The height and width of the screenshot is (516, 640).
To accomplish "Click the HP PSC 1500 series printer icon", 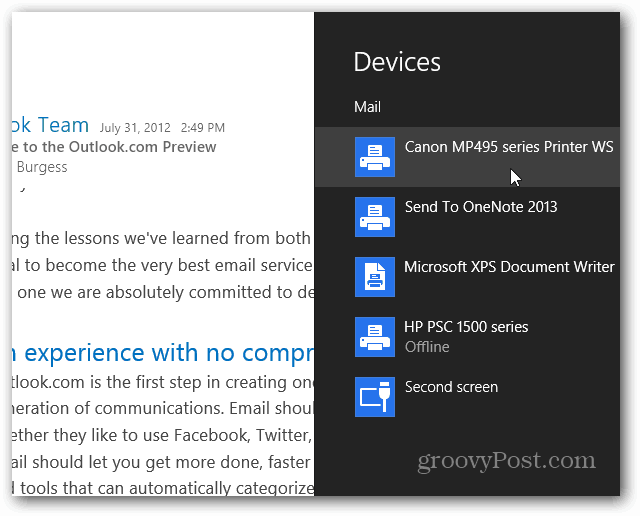I will [375, 337].
